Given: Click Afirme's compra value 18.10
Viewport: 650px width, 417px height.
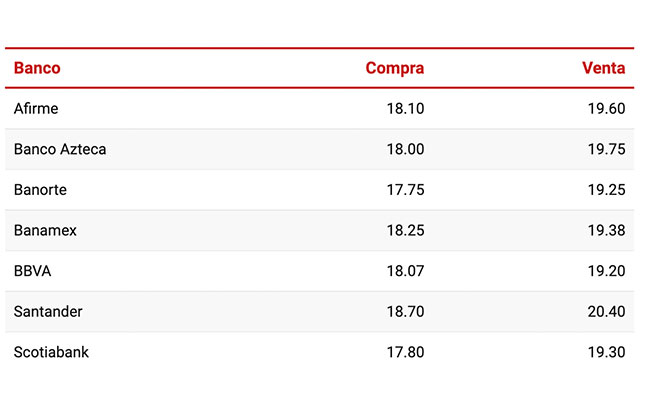Looking at the screenshot, I should click(x=405, y=108).
